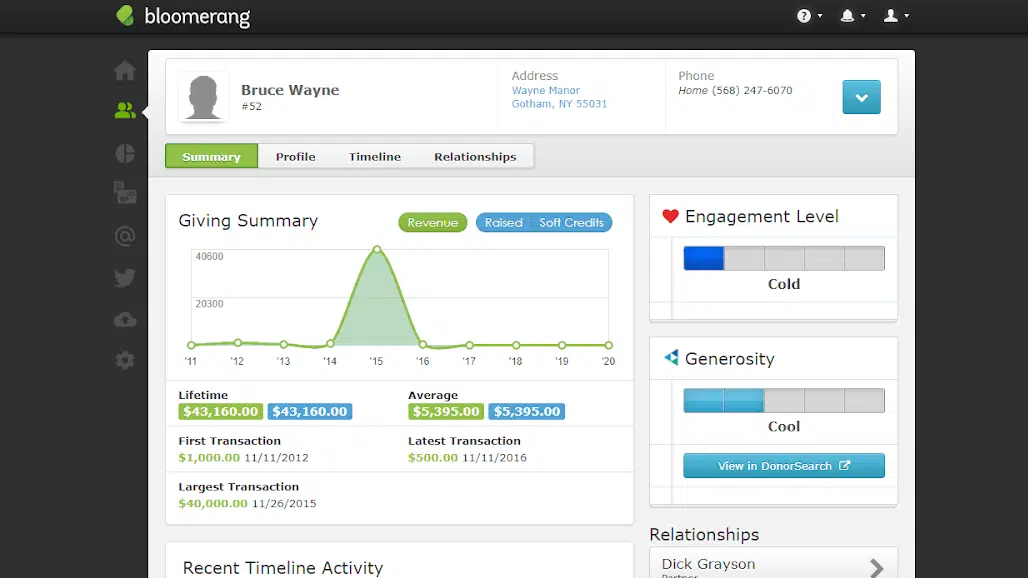1028x578 pixels.
Task: Click the Cool generosity label
Action: 783,426
